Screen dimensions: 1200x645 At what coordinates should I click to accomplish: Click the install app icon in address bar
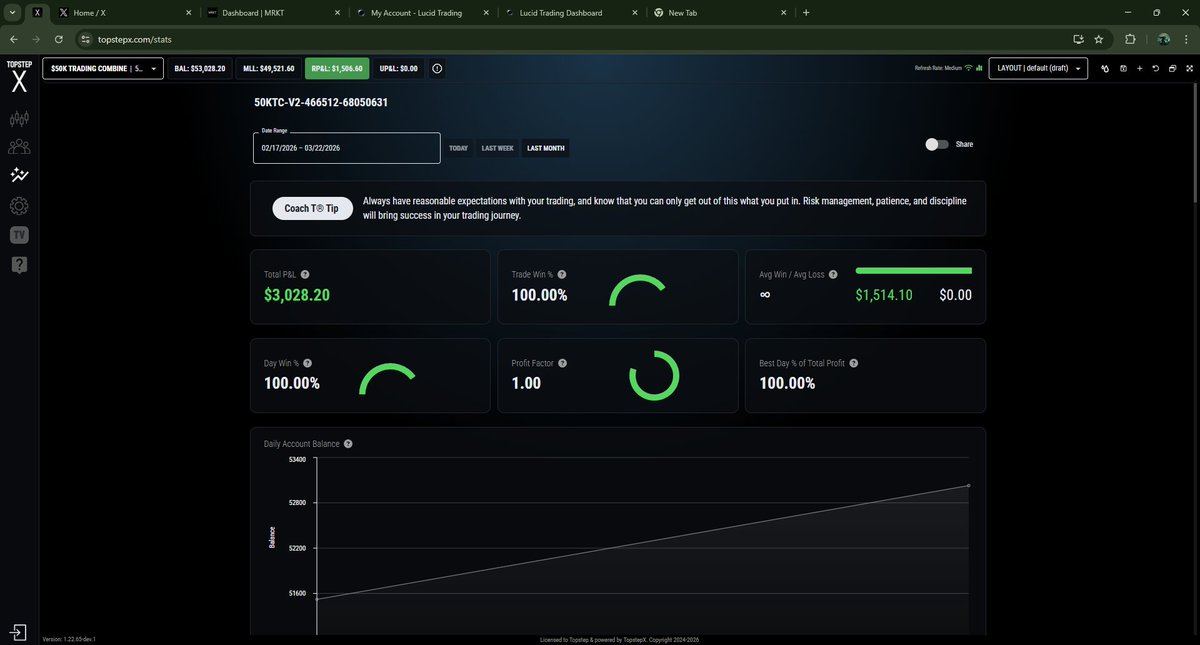(1078, 39)
